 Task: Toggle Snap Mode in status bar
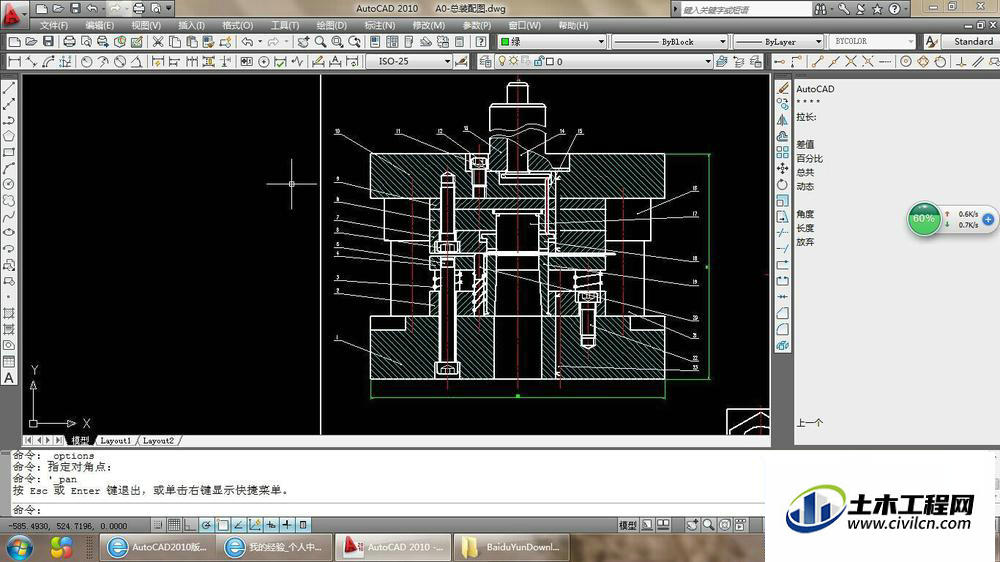[158, 525]
